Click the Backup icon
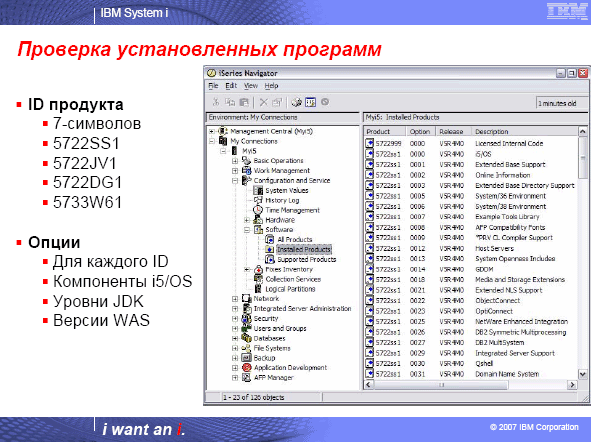The height and width of the screenshot is (442, 591). click(x=246, y=358)
